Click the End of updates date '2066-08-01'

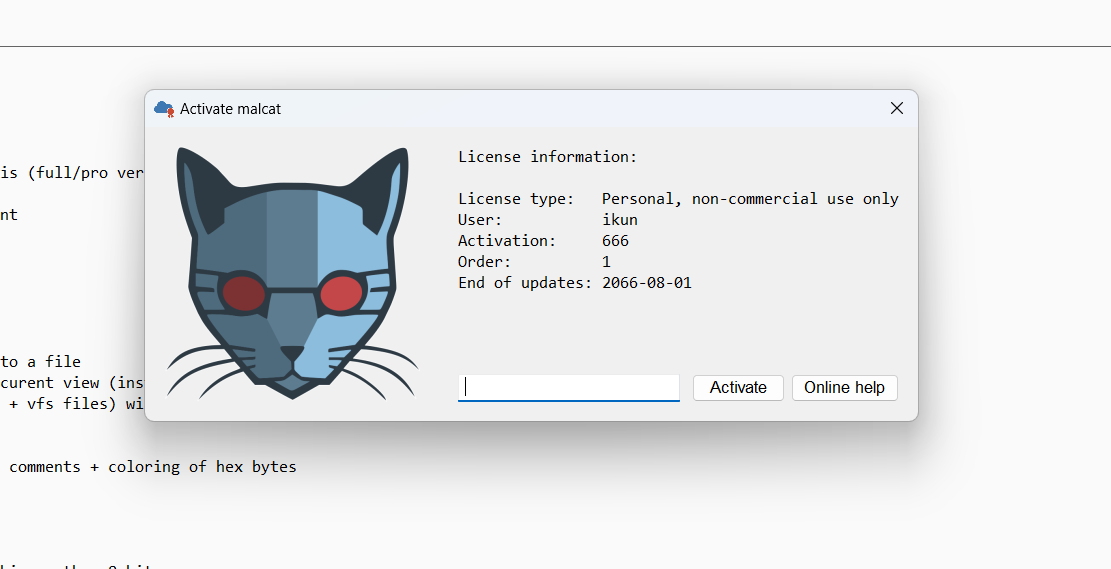646,283
